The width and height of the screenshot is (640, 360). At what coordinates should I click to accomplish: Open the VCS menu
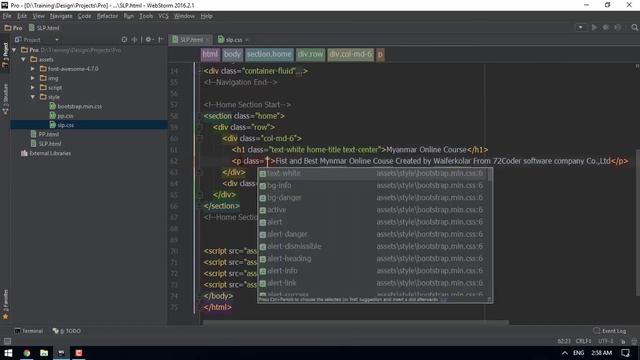(163, 16)
